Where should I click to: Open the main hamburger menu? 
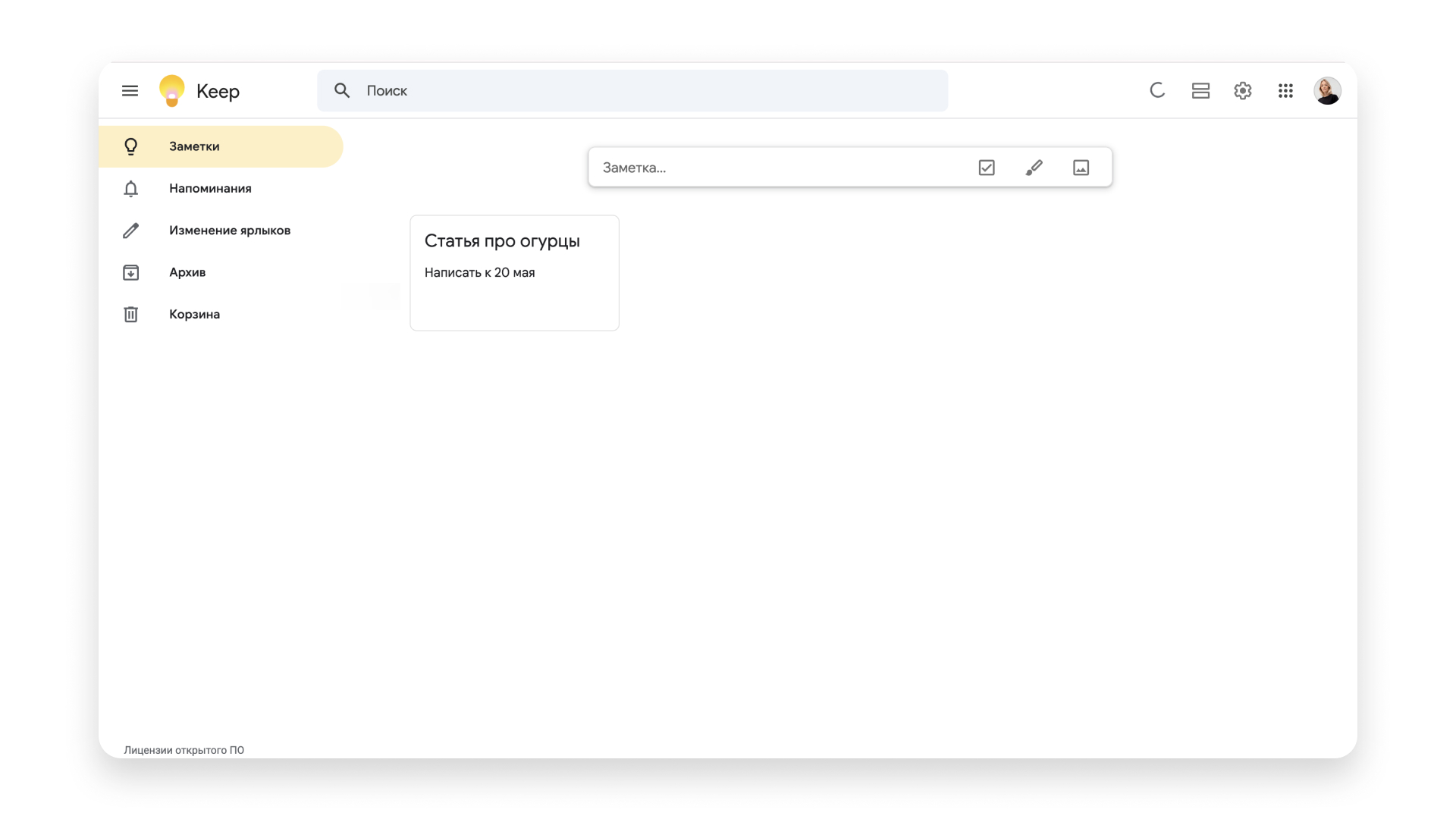130,91
